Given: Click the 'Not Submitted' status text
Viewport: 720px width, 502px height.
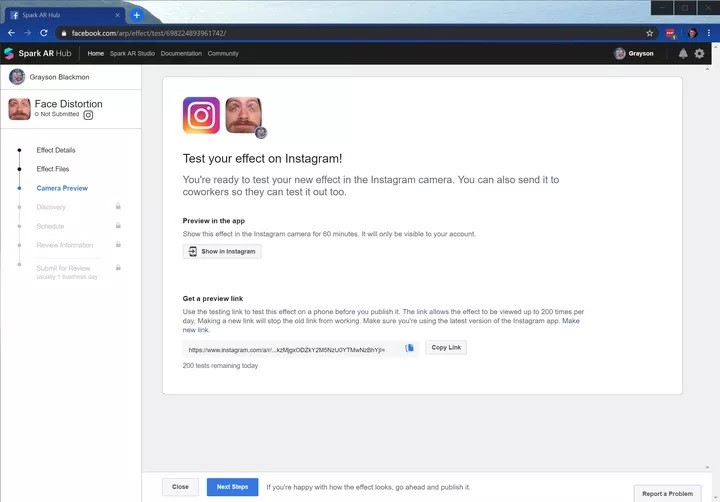Looking at the screenshot, I should pos(60,114).
